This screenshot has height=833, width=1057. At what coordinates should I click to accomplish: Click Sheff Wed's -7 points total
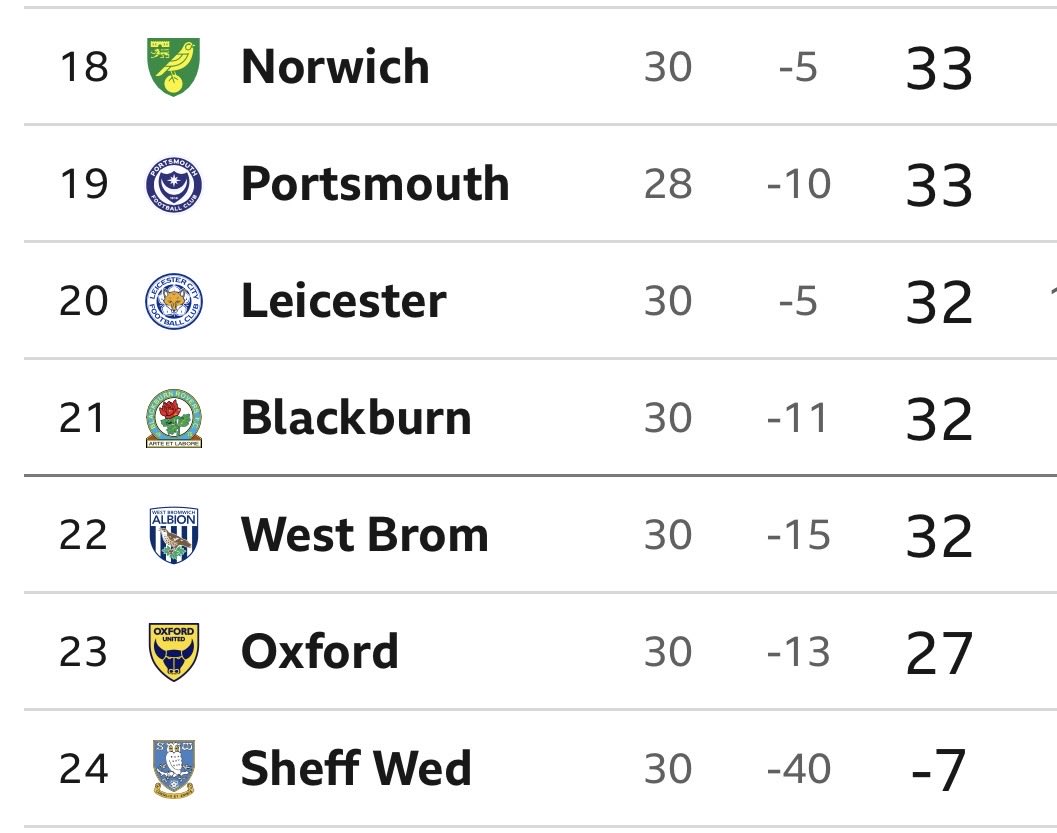point(939,770)
